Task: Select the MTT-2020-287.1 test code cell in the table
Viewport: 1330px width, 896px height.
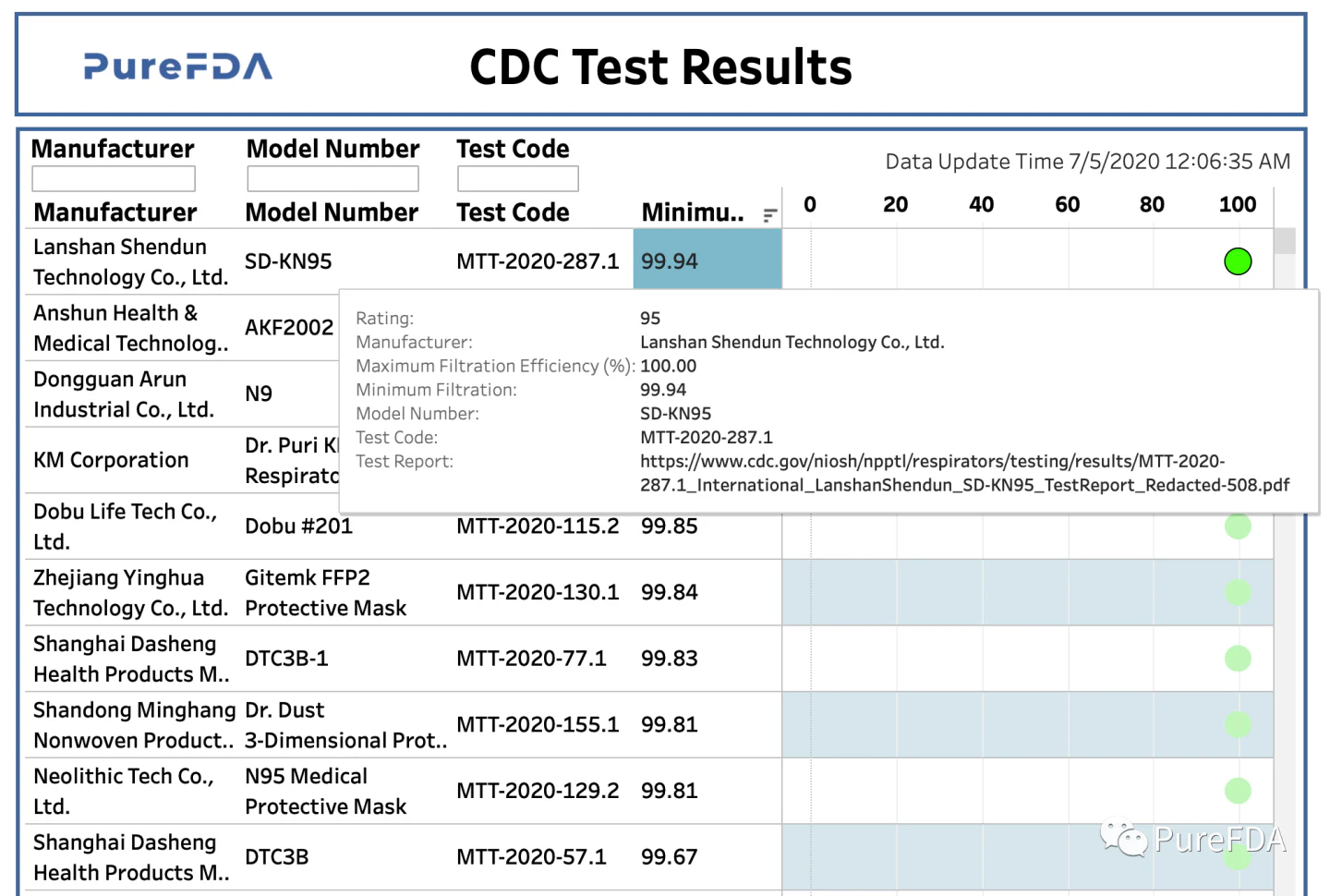Action: tap(538, 261)
